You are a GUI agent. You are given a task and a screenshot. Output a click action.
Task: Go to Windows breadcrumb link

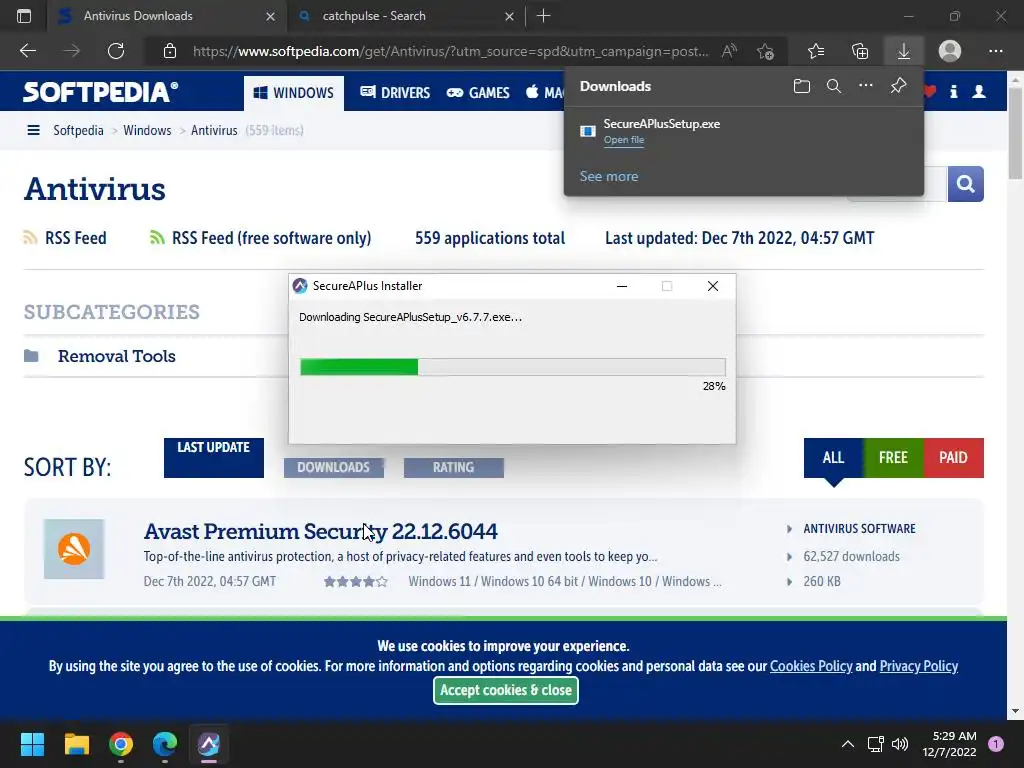[x=147, y=131]
